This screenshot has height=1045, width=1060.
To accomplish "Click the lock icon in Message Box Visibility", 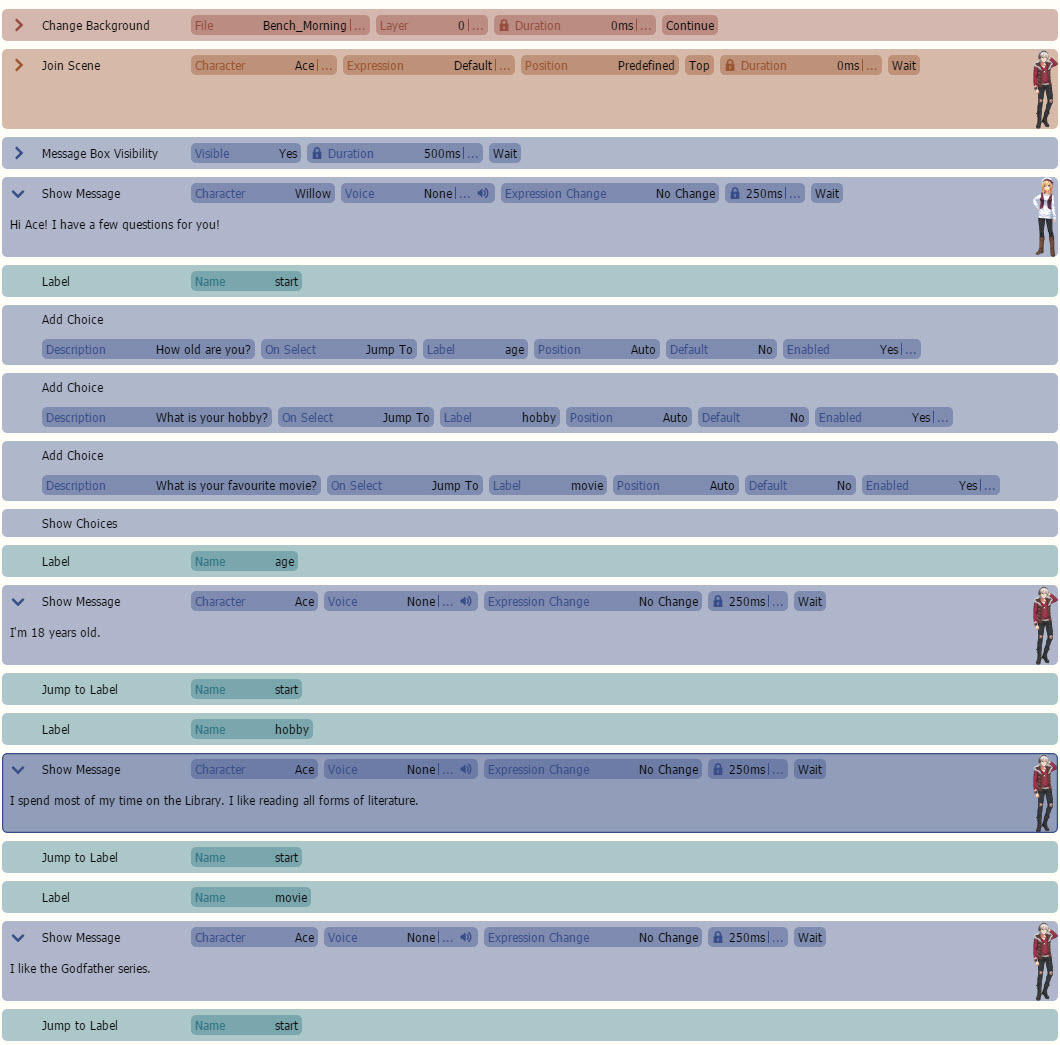I will tap(317, 154).
